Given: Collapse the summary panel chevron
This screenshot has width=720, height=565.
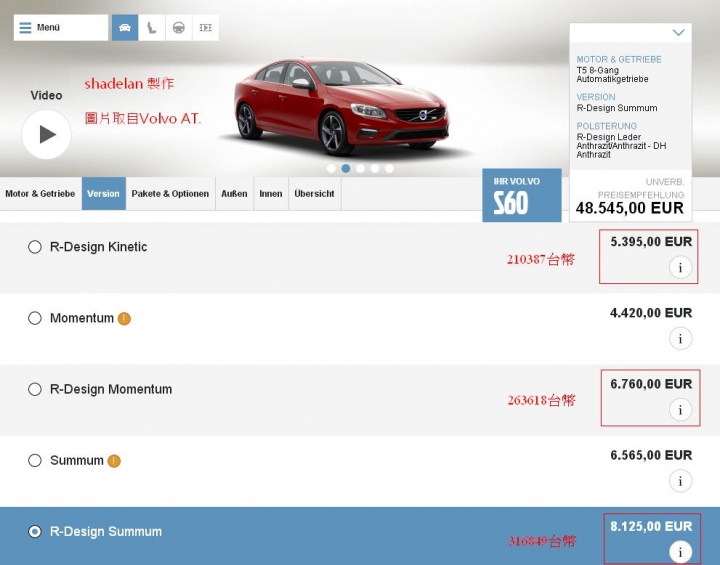Looking at the screenshot, I should click(678, 32).
